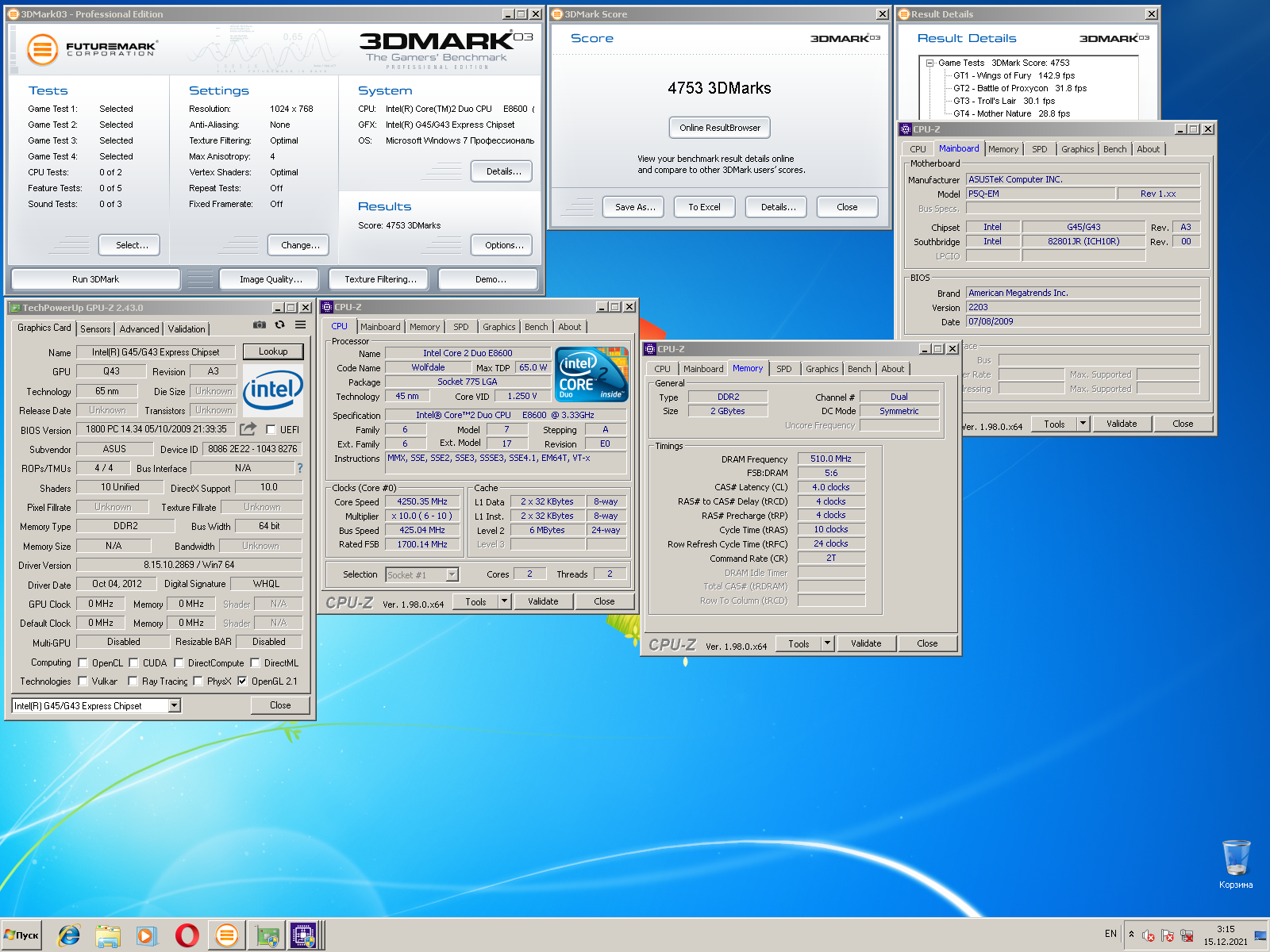Viewport: 1270px width, 952px height.
Task: Click the To Excel button
Action: coord(704,207)
